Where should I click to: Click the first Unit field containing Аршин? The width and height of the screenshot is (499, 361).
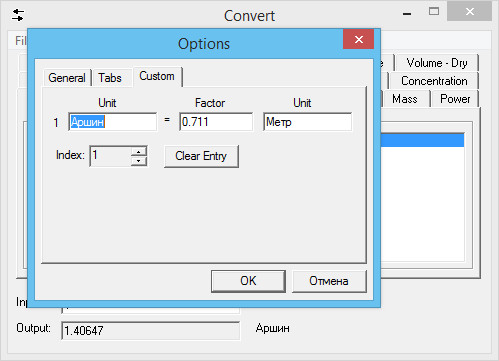coord(112,122)
